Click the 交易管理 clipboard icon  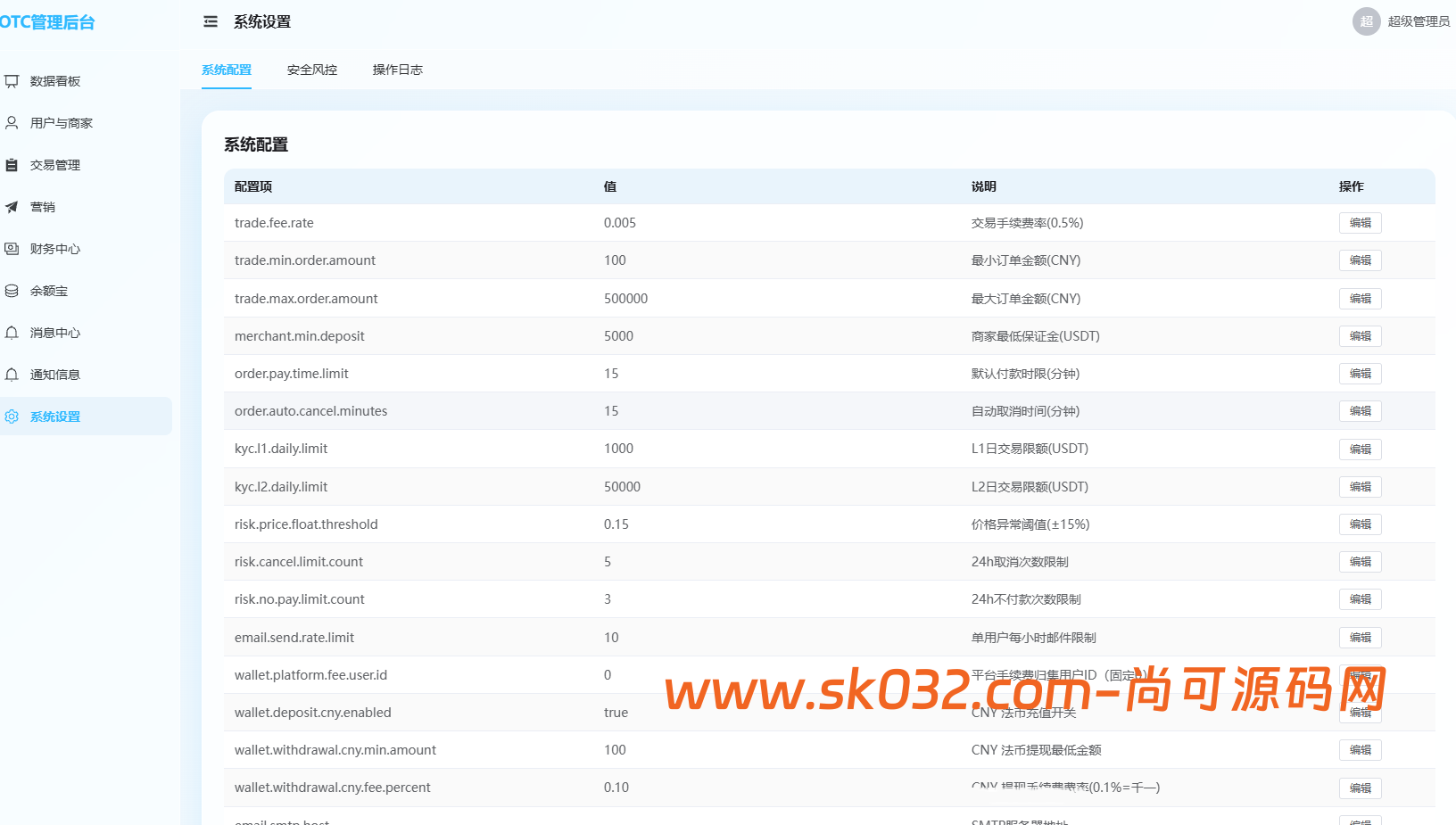pos(12,165)
